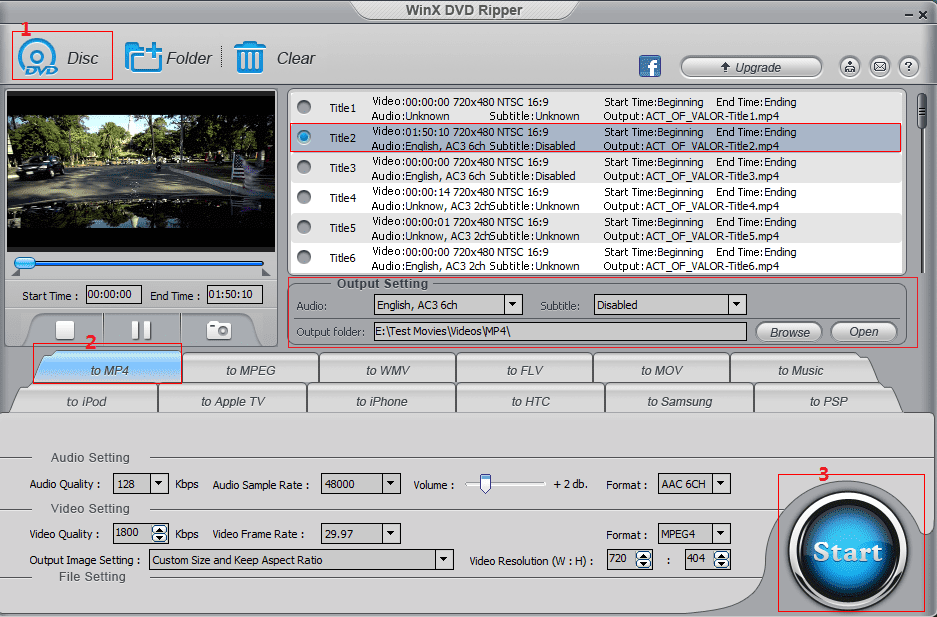This screenshot has height=617, width=937.
Task: Switch to the to iPod tab
Action: point(85,401)
